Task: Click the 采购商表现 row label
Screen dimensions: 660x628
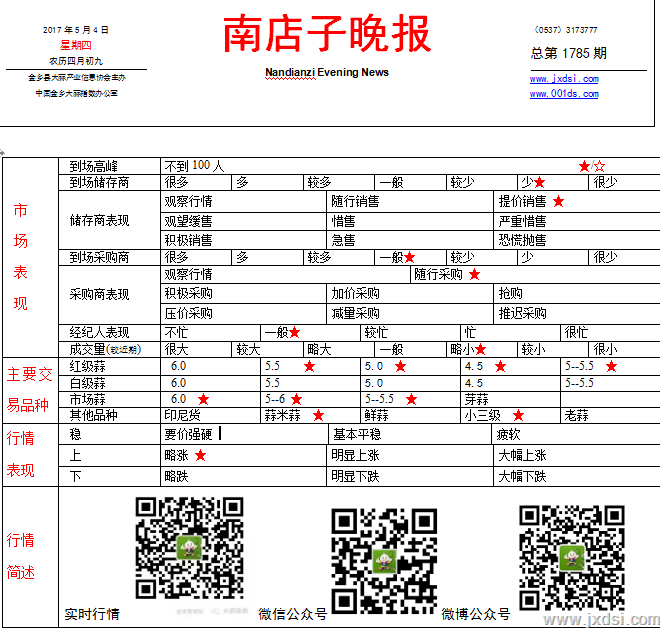Action: pyautogui.click(x=99, y=294)
